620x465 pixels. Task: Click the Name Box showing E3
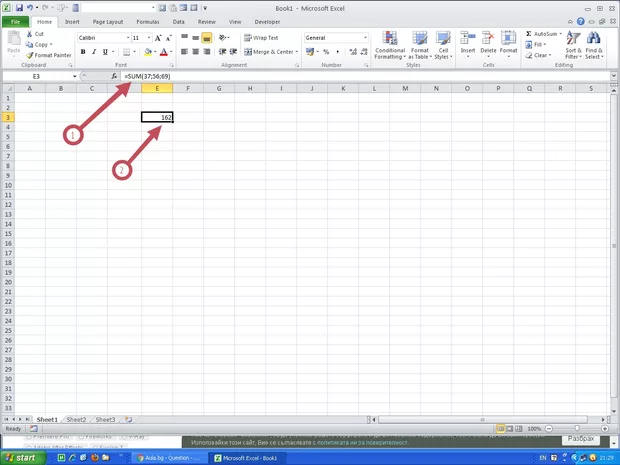pos(36,76)
